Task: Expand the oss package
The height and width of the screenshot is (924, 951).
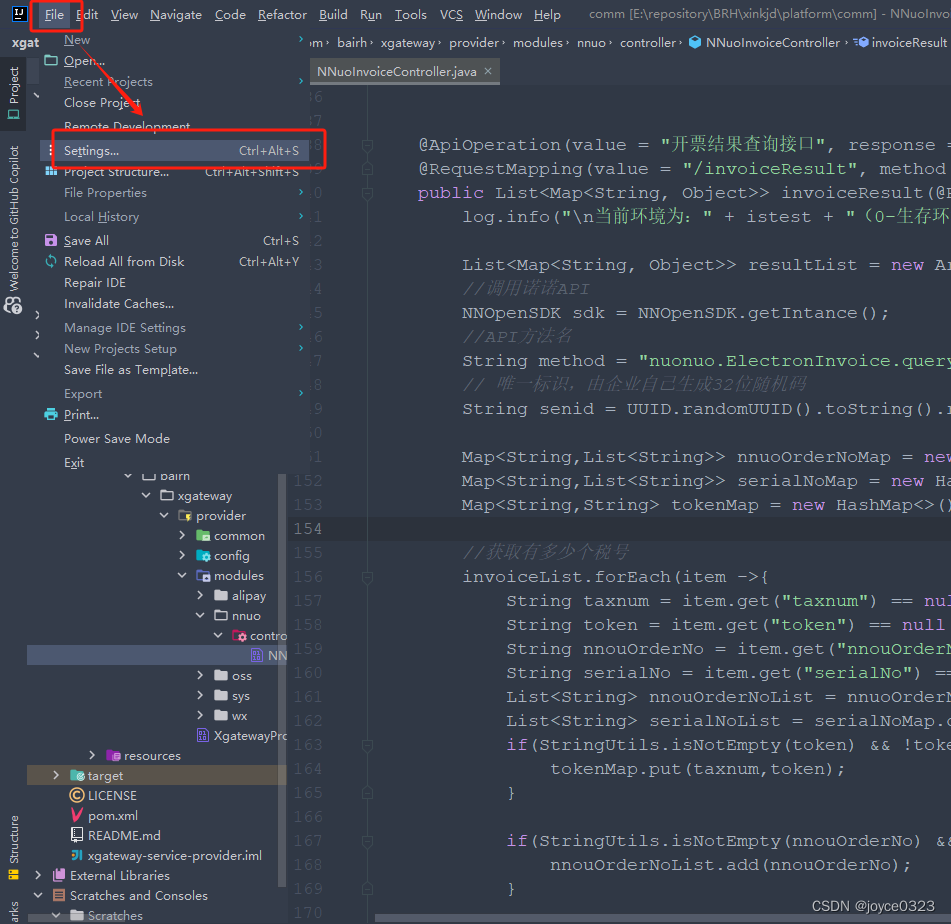Action: [x=200, y=675]
